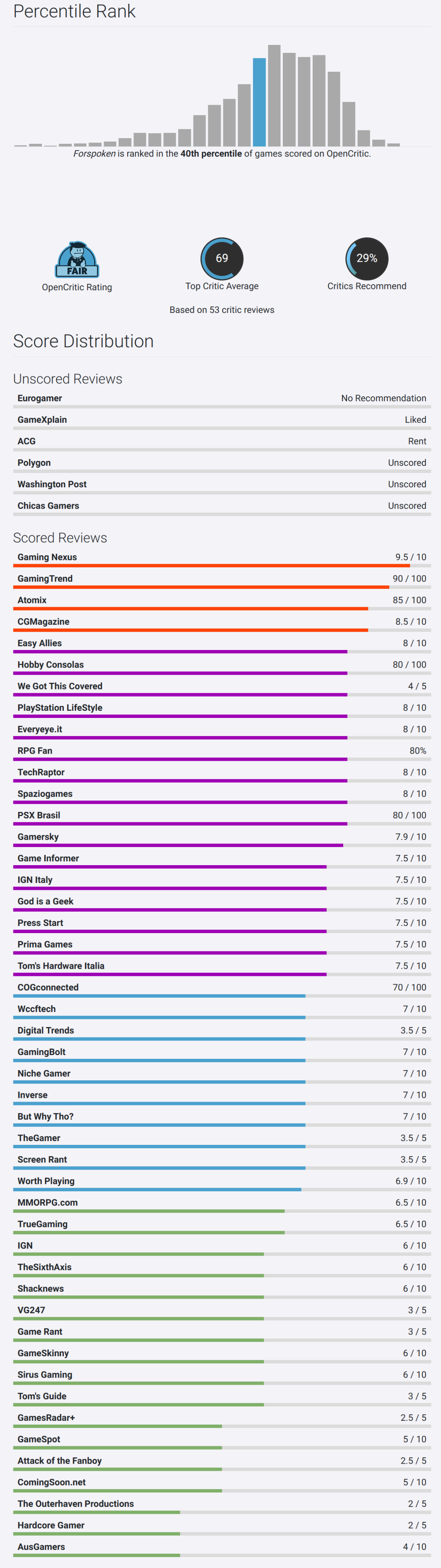
Task: Open the Gaming Nexus review
Action: pyautogui.click(x=47, y=557)
